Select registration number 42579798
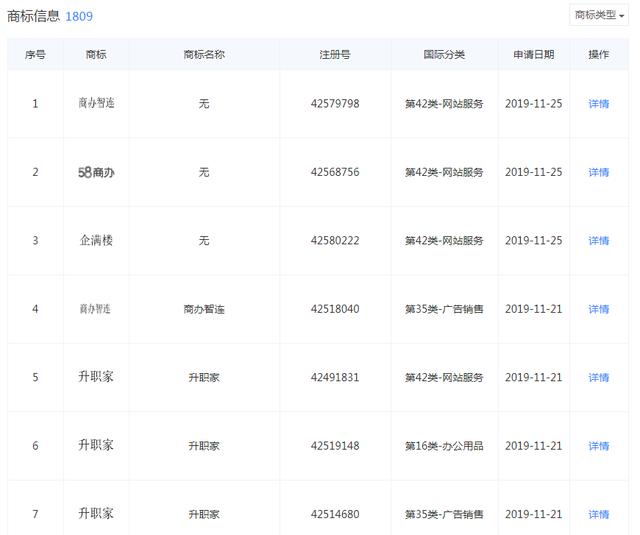640x535 pixels. (x=335, y=104)
